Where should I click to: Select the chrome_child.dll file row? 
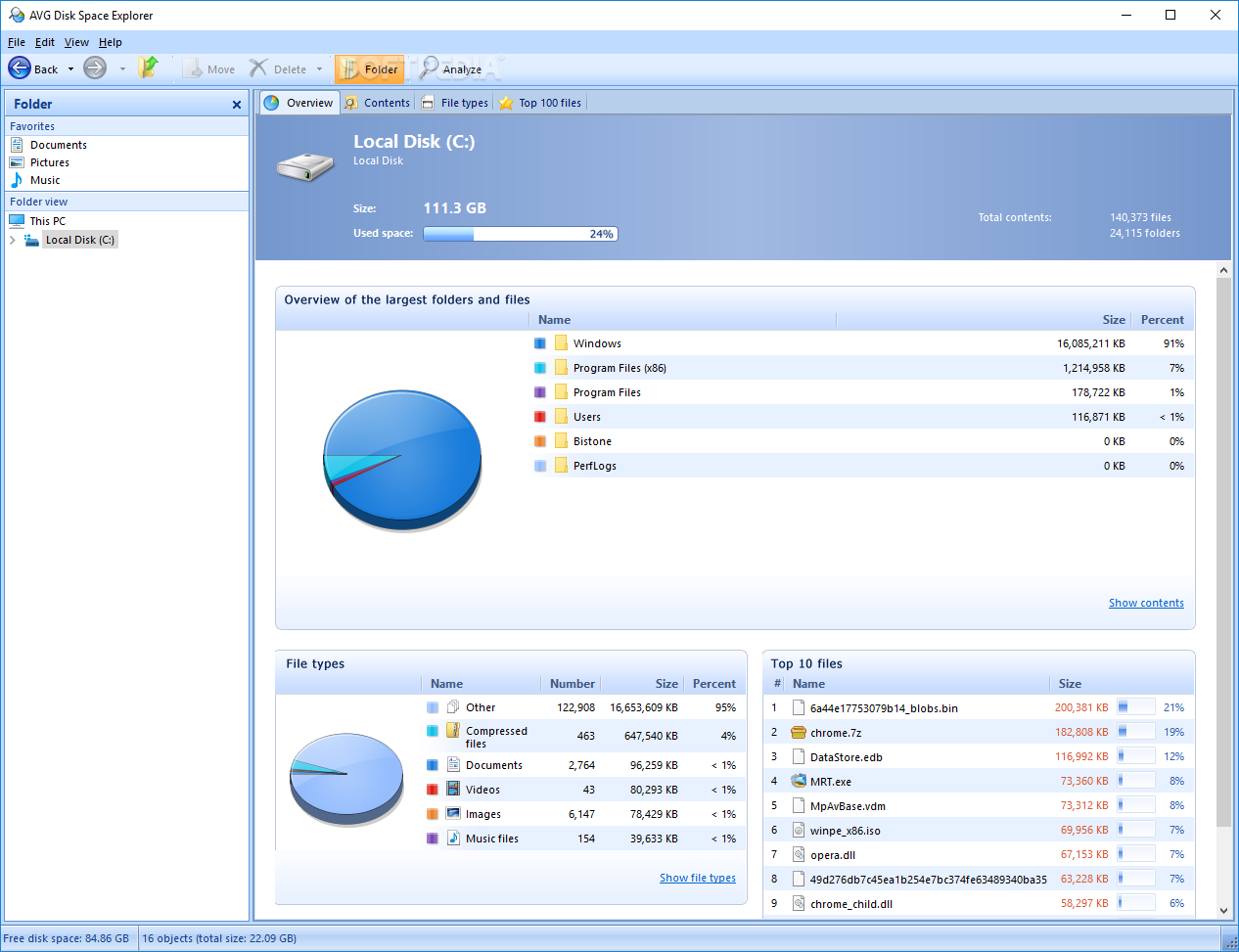coord(979,903)
